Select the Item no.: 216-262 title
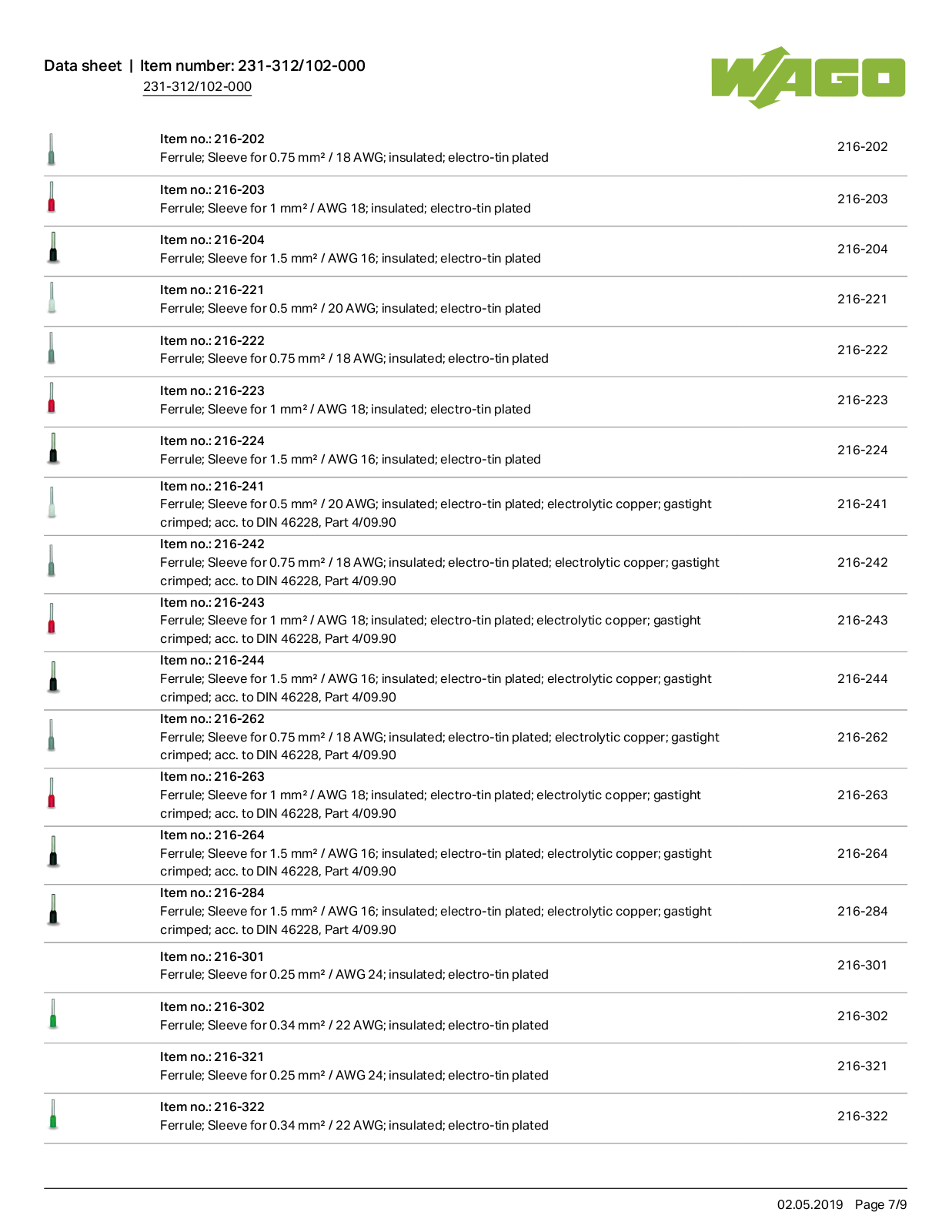Image resolution: width=952 pixels, height=1232 pixels. coord(212,718)
